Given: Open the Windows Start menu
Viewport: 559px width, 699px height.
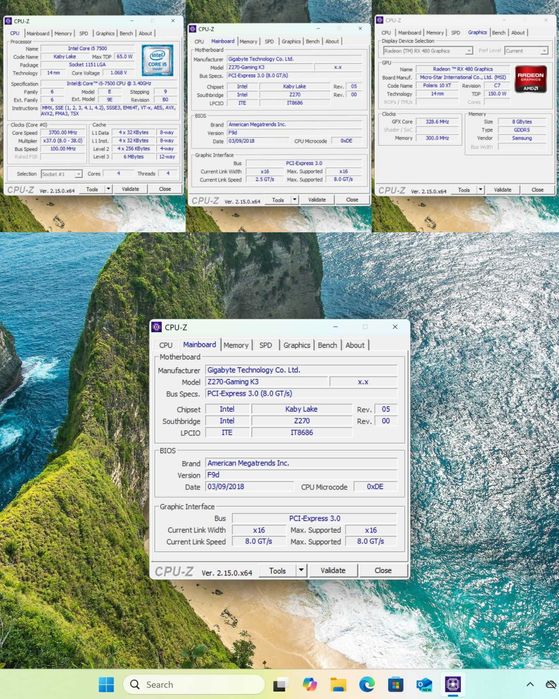Looking at the screenshot, I should pos(106,684).
